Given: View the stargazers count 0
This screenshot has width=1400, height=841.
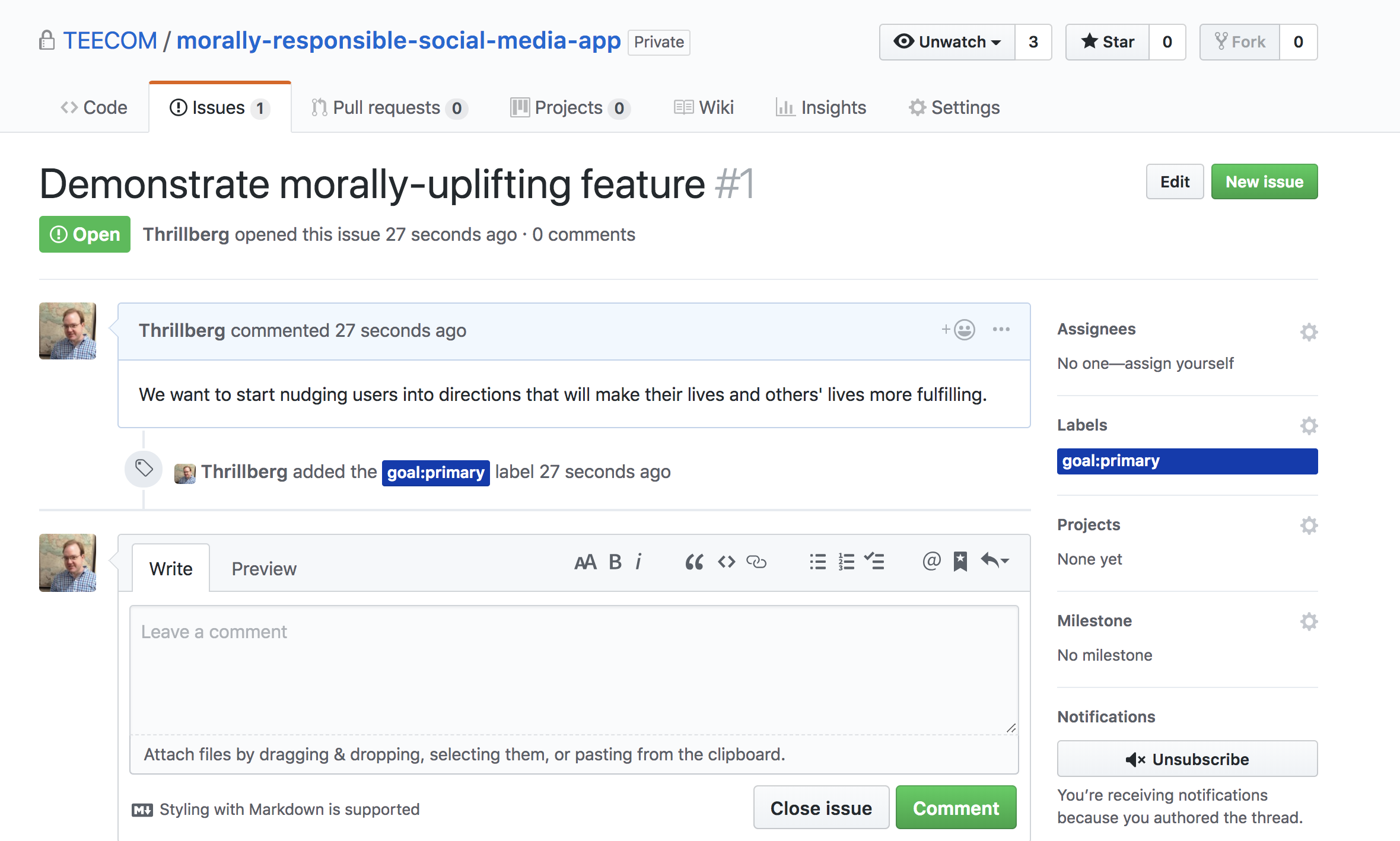Looking at the screenshot, I should tap(1167, 42).
